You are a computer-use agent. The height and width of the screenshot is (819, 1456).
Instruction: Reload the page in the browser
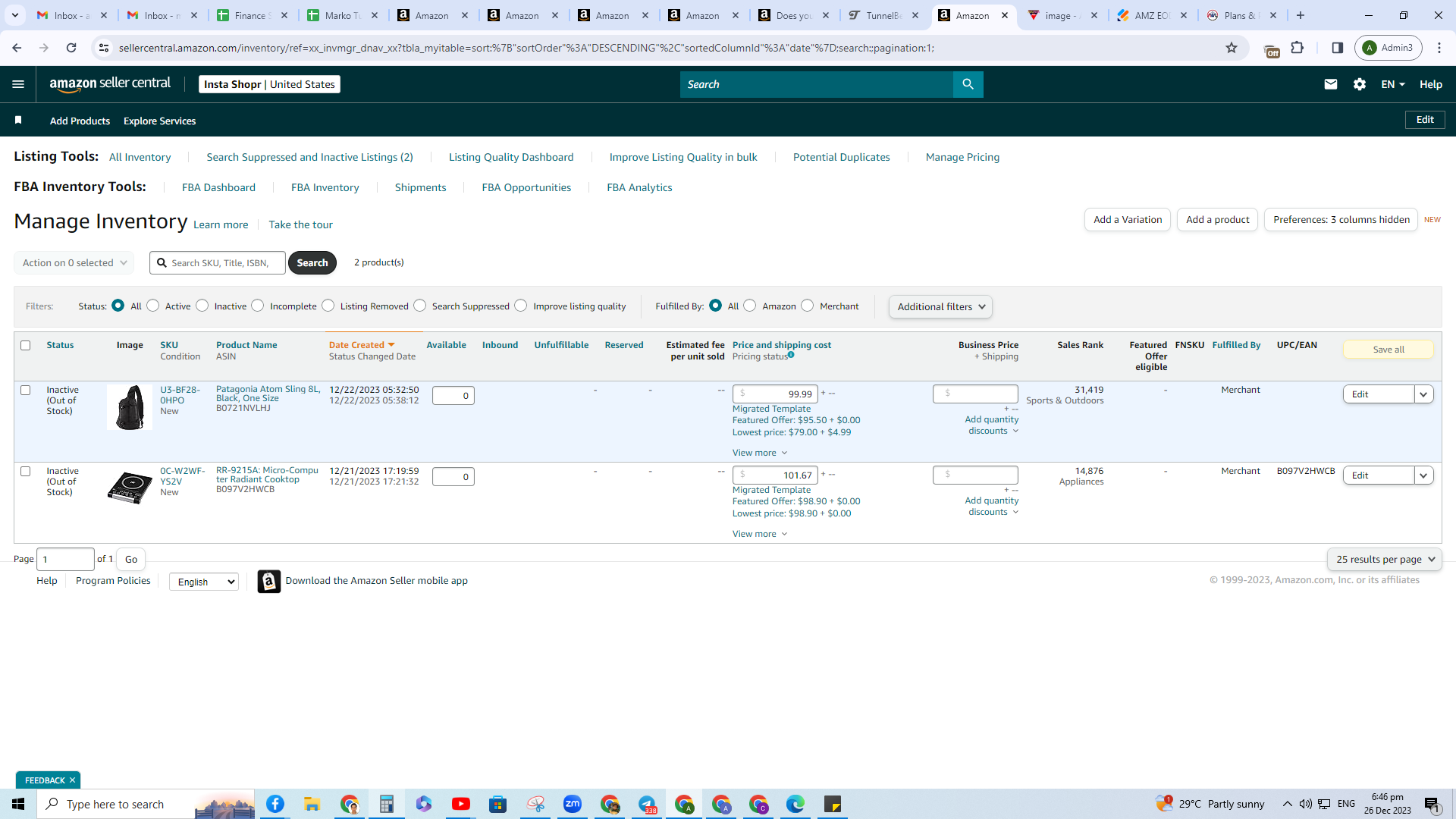point(71,48)
